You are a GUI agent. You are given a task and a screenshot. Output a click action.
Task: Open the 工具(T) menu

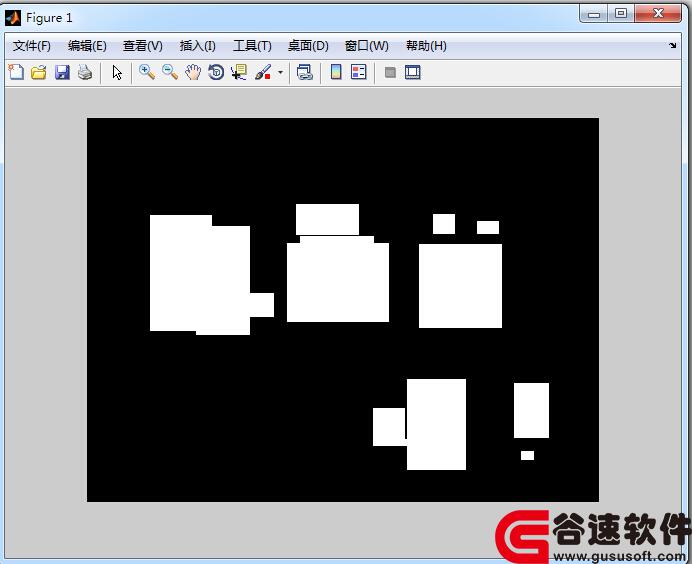(x=252, y=46)
